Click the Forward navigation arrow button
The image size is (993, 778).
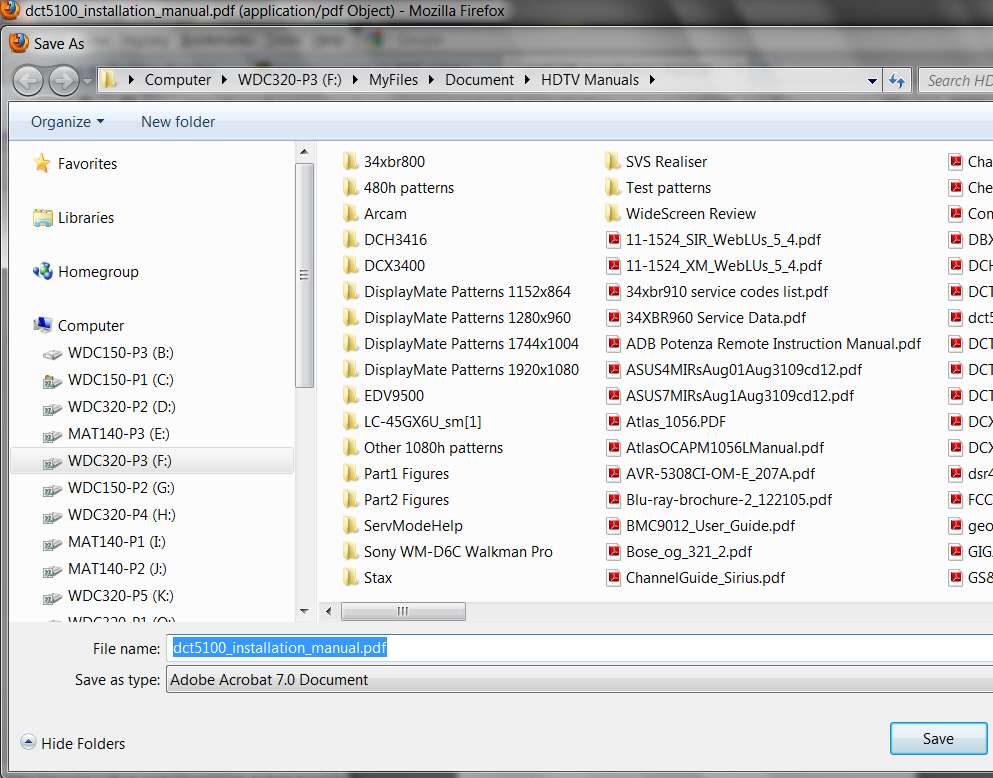(x=64, y=81)
